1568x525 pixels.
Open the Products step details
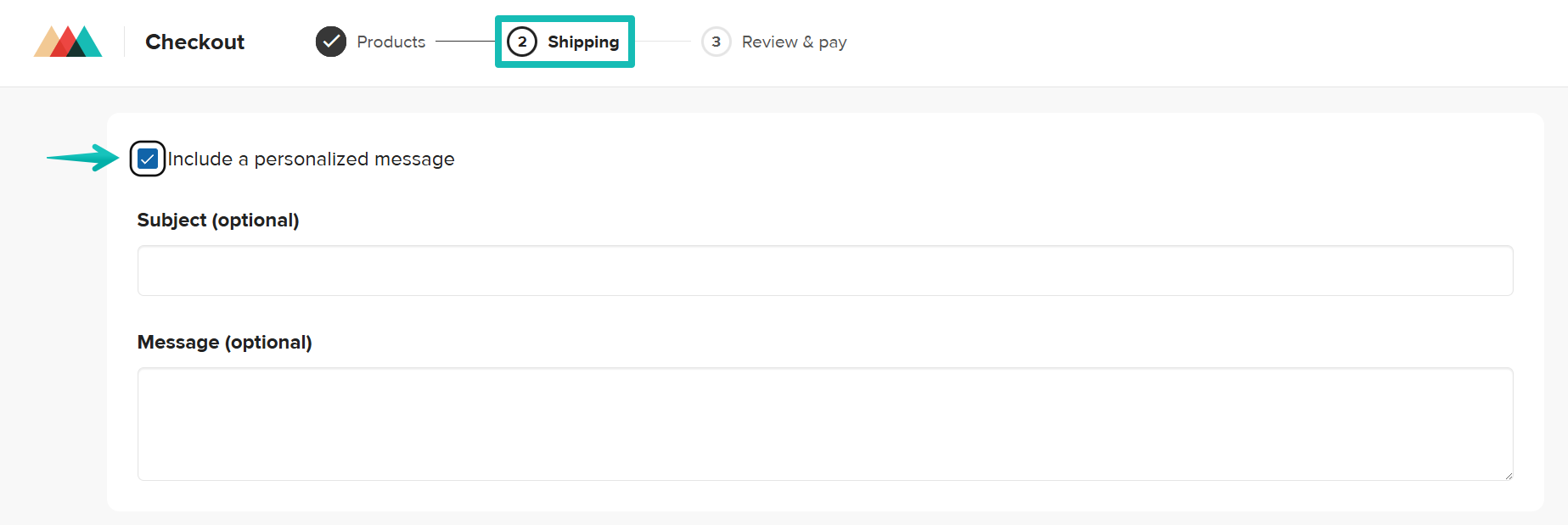coord(391,42)
